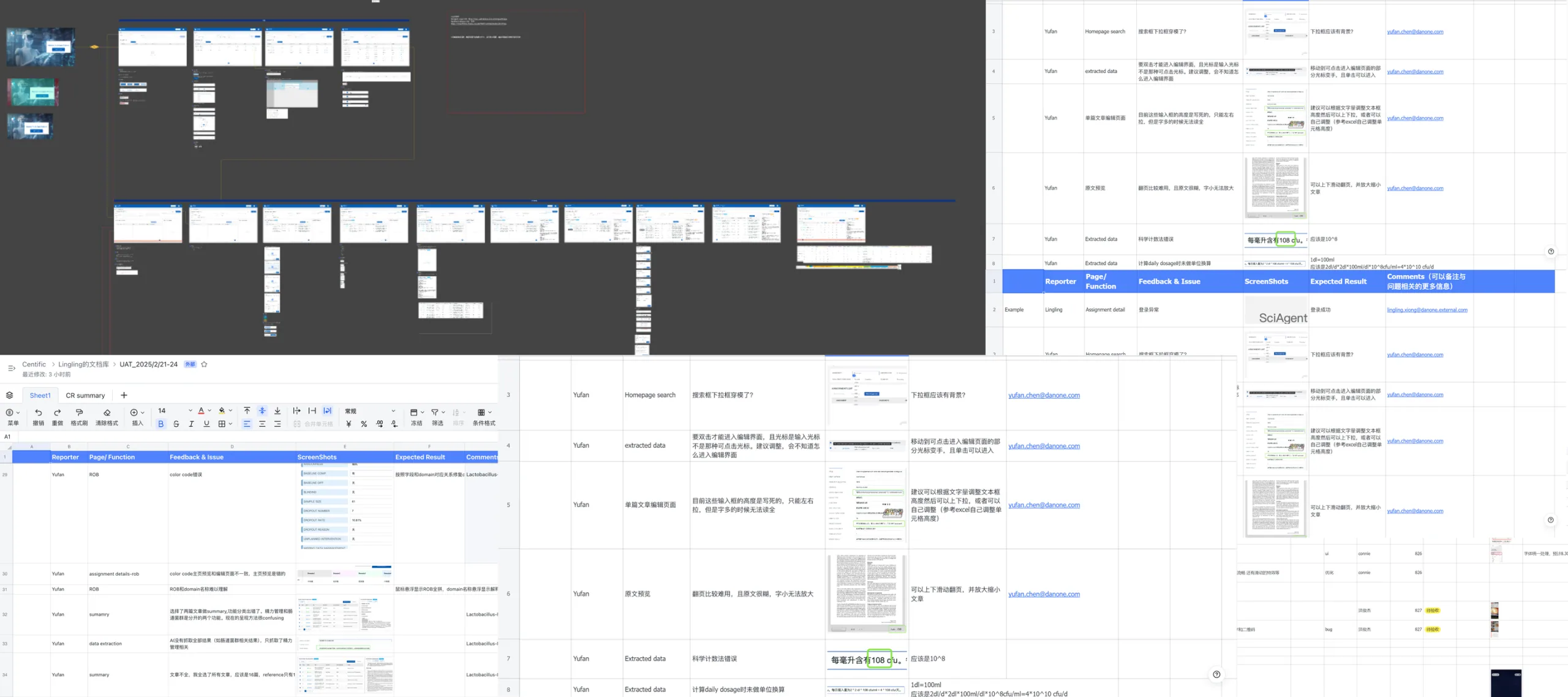The height and width of the screenshot is (697, 1568).
Task: Apply bottom vertical alignment
Action: [x=277, y=411]
